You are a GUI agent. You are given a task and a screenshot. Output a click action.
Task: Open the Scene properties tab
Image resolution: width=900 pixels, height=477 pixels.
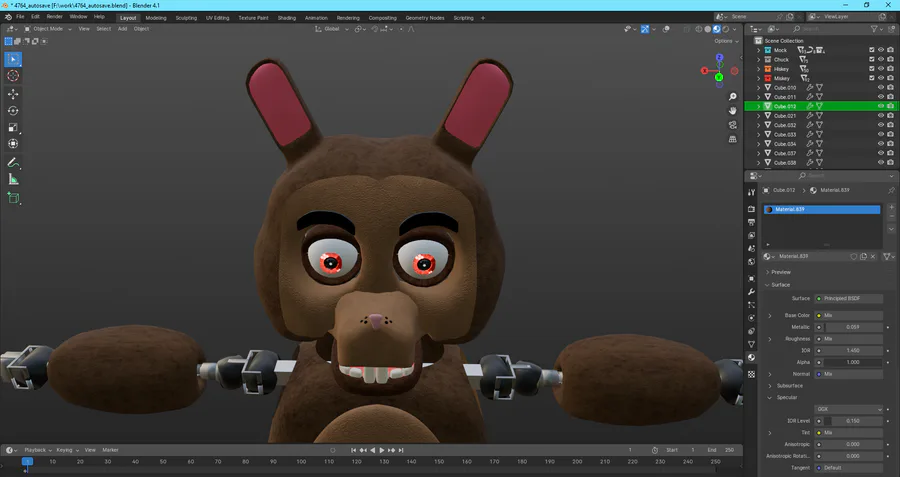pos(751,249)
